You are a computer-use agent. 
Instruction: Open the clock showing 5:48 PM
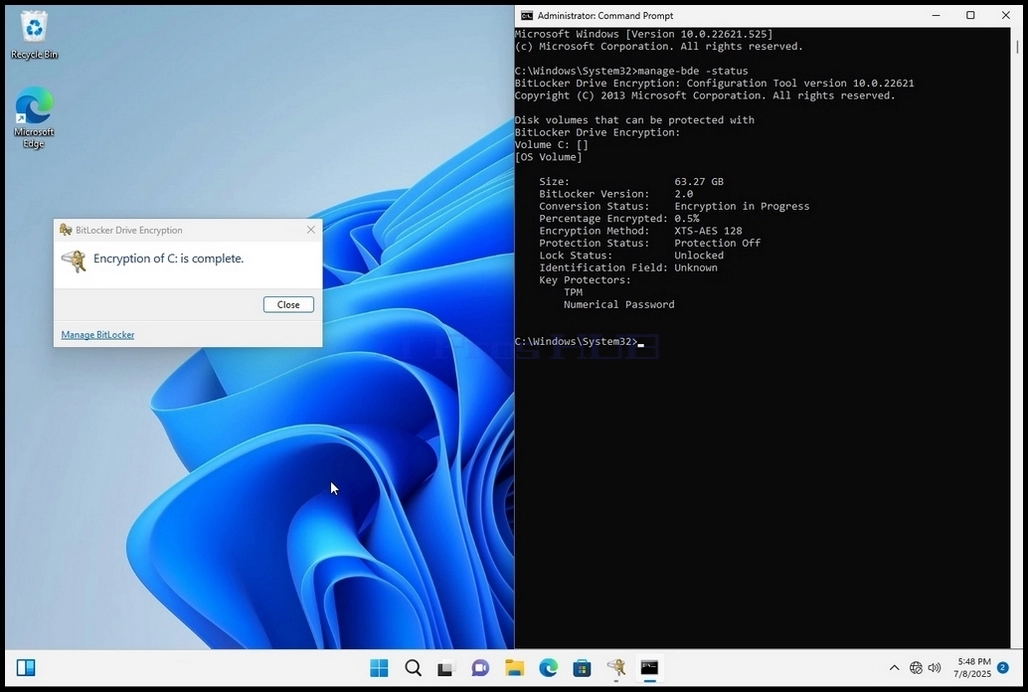pyautogui.click(x=974, y=668)
